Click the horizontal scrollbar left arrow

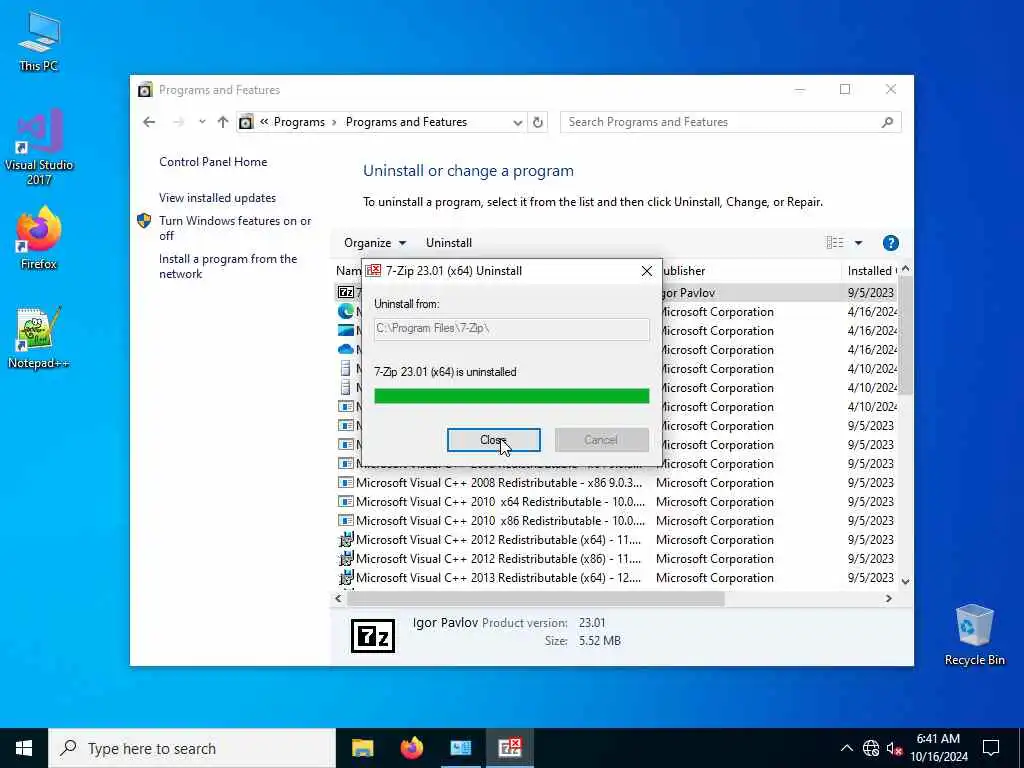click(338, 598)
